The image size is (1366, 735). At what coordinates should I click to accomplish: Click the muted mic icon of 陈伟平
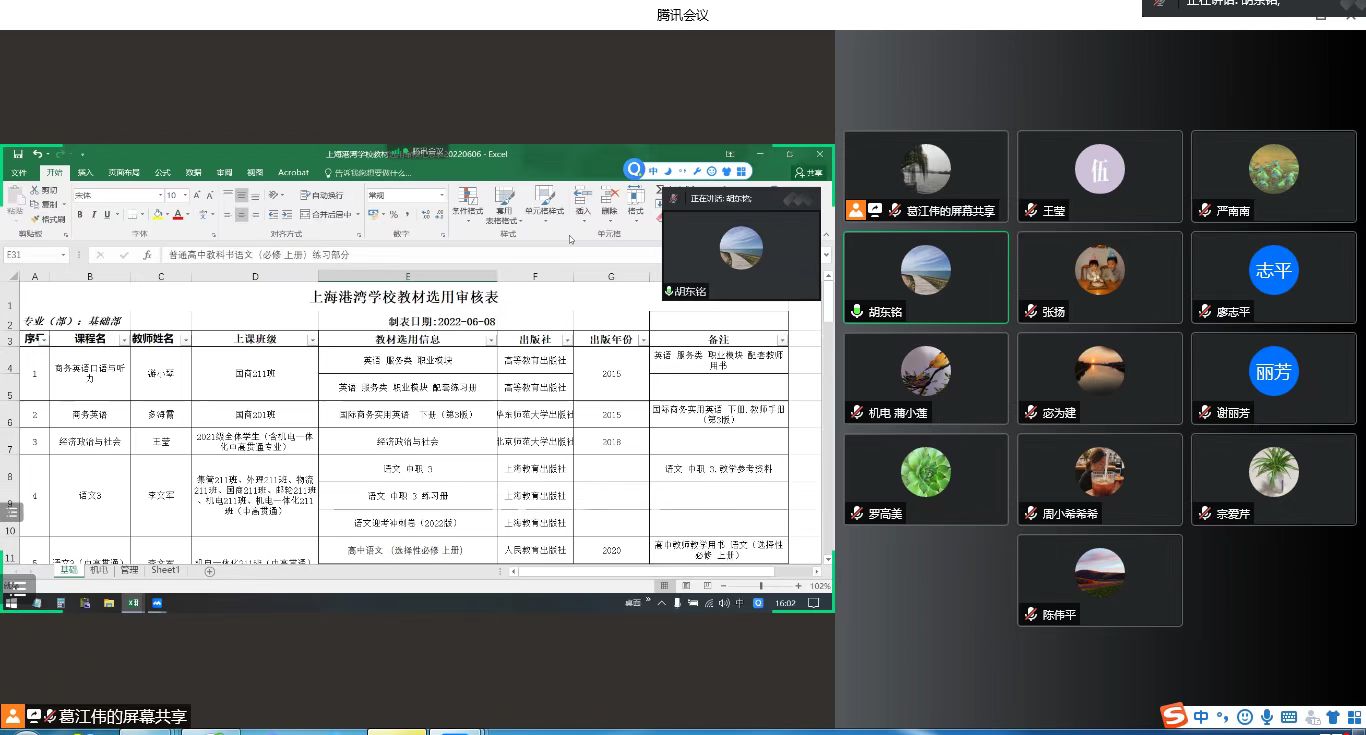tap(1030, 614)
